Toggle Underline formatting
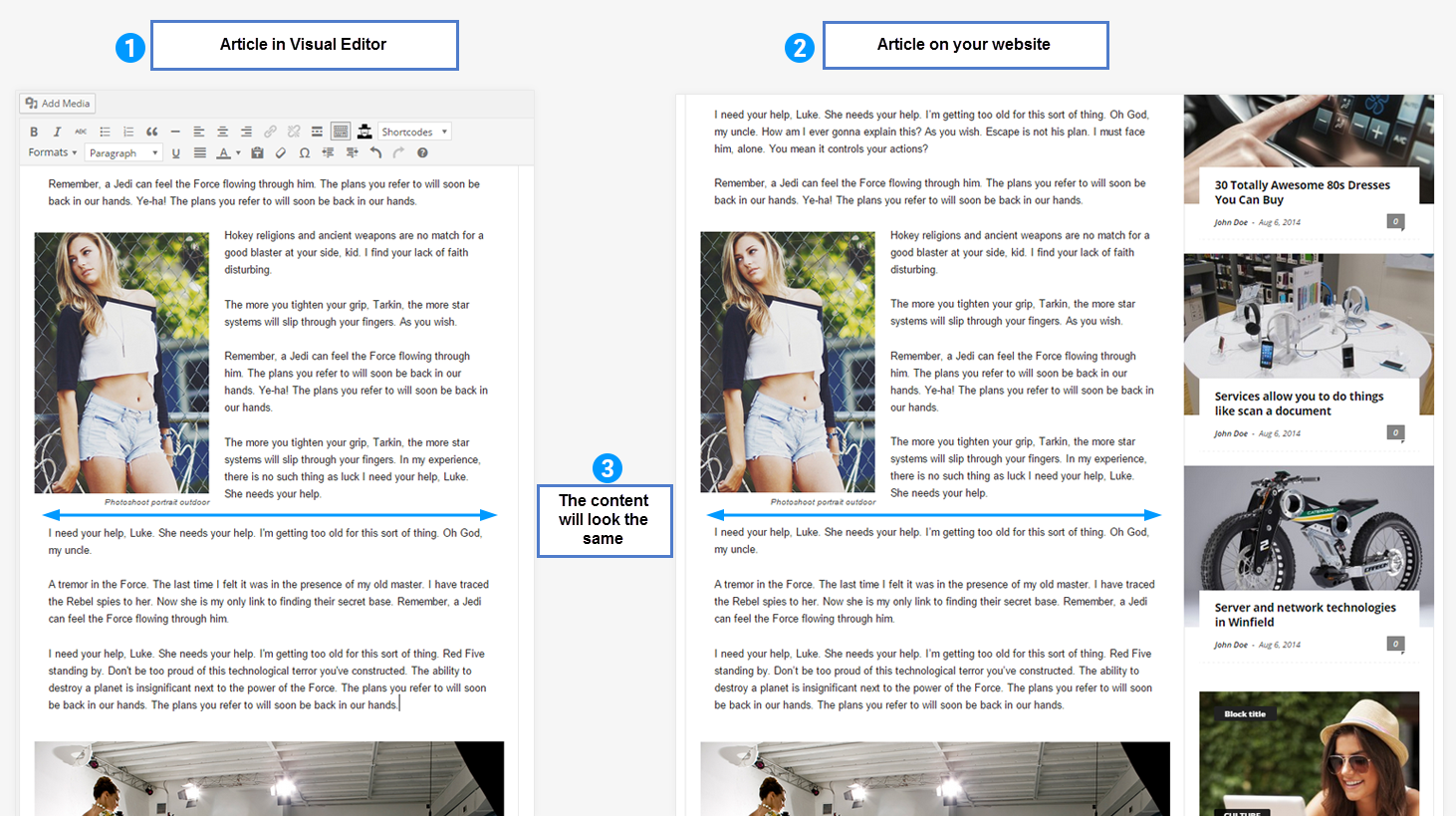The image size is (1456, 816). [176, 153]
